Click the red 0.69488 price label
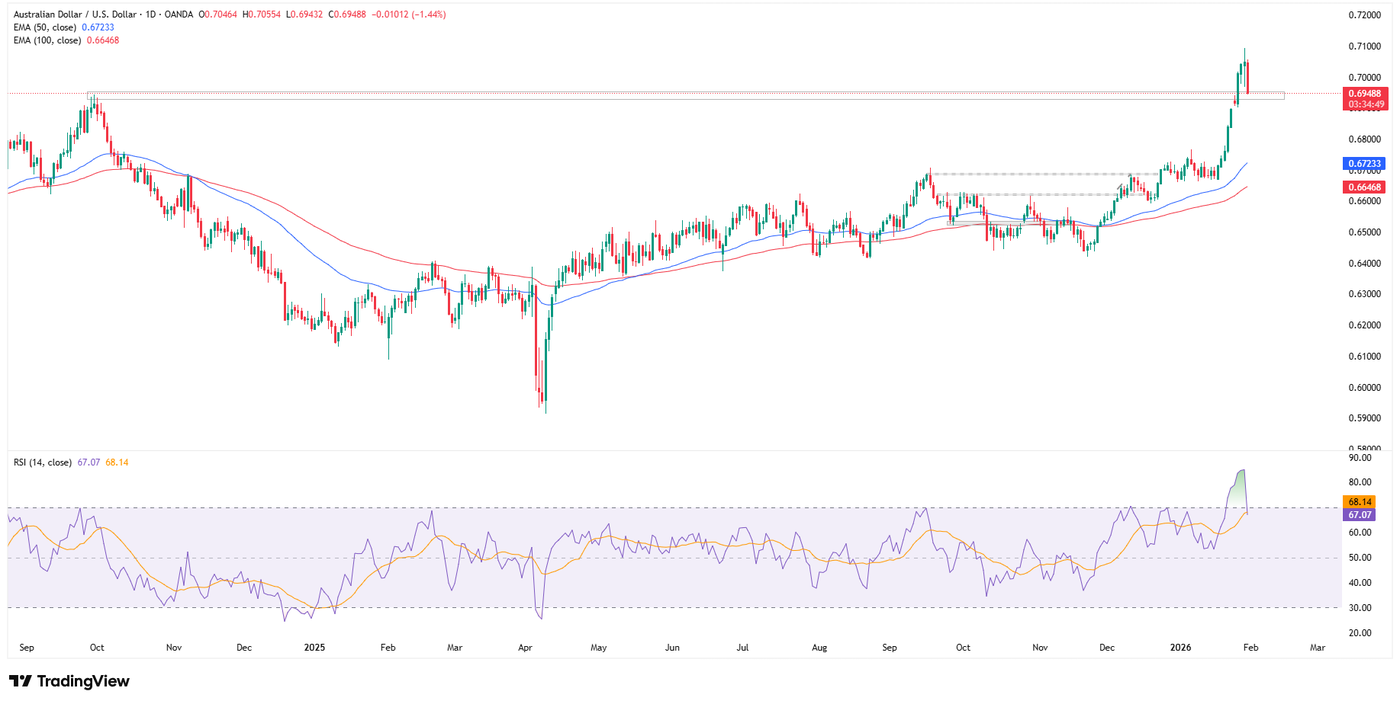The image size is (1400, 704). coord(1366,92)
